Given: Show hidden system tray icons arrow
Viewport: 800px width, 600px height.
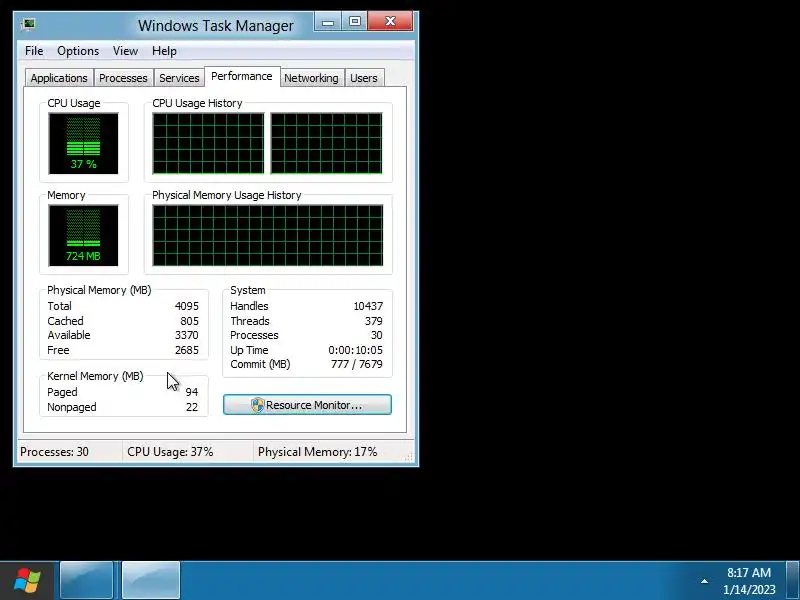Looking at the screenshot, I should coord(704,581).
